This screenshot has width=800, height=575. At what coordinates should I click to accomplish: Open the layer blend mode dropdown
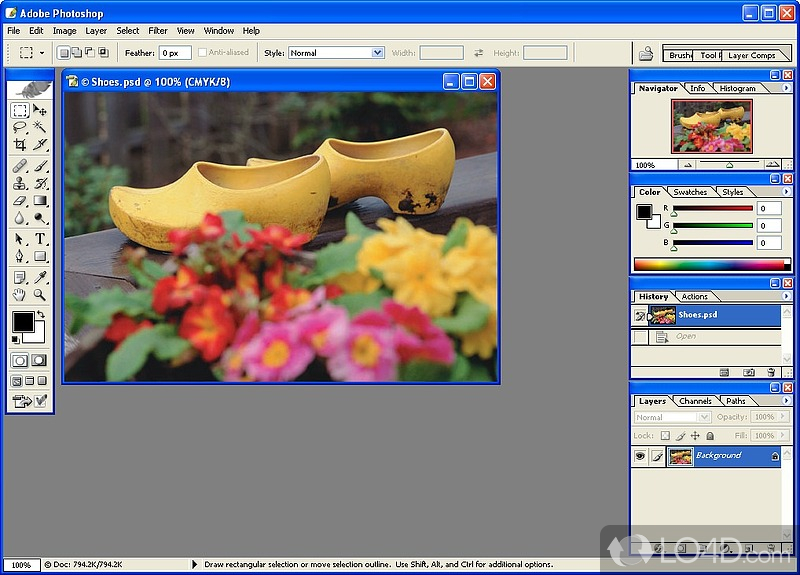(672, 417)
